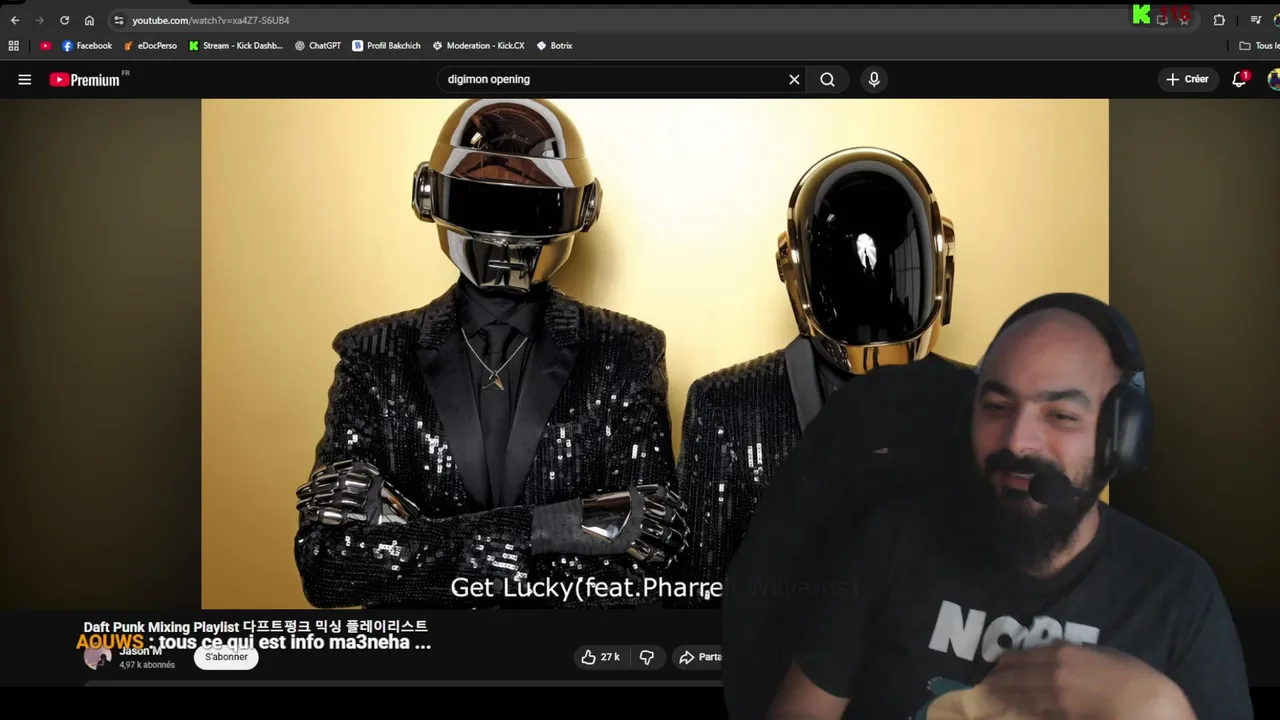The image size is (1280, 720).
Task: Start voice search with the microphone
Action: click(x=874, y=80)
